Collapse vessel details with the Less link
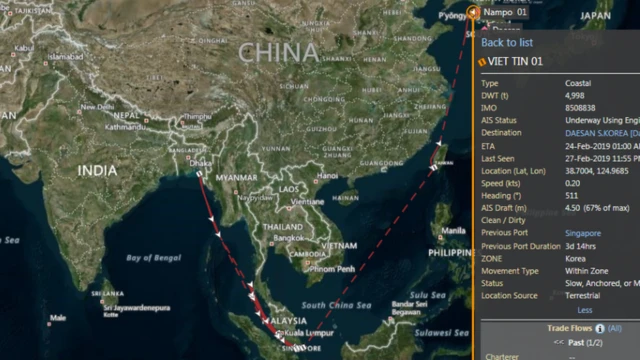This screenshot has width=640, height=360. [584, 310]
